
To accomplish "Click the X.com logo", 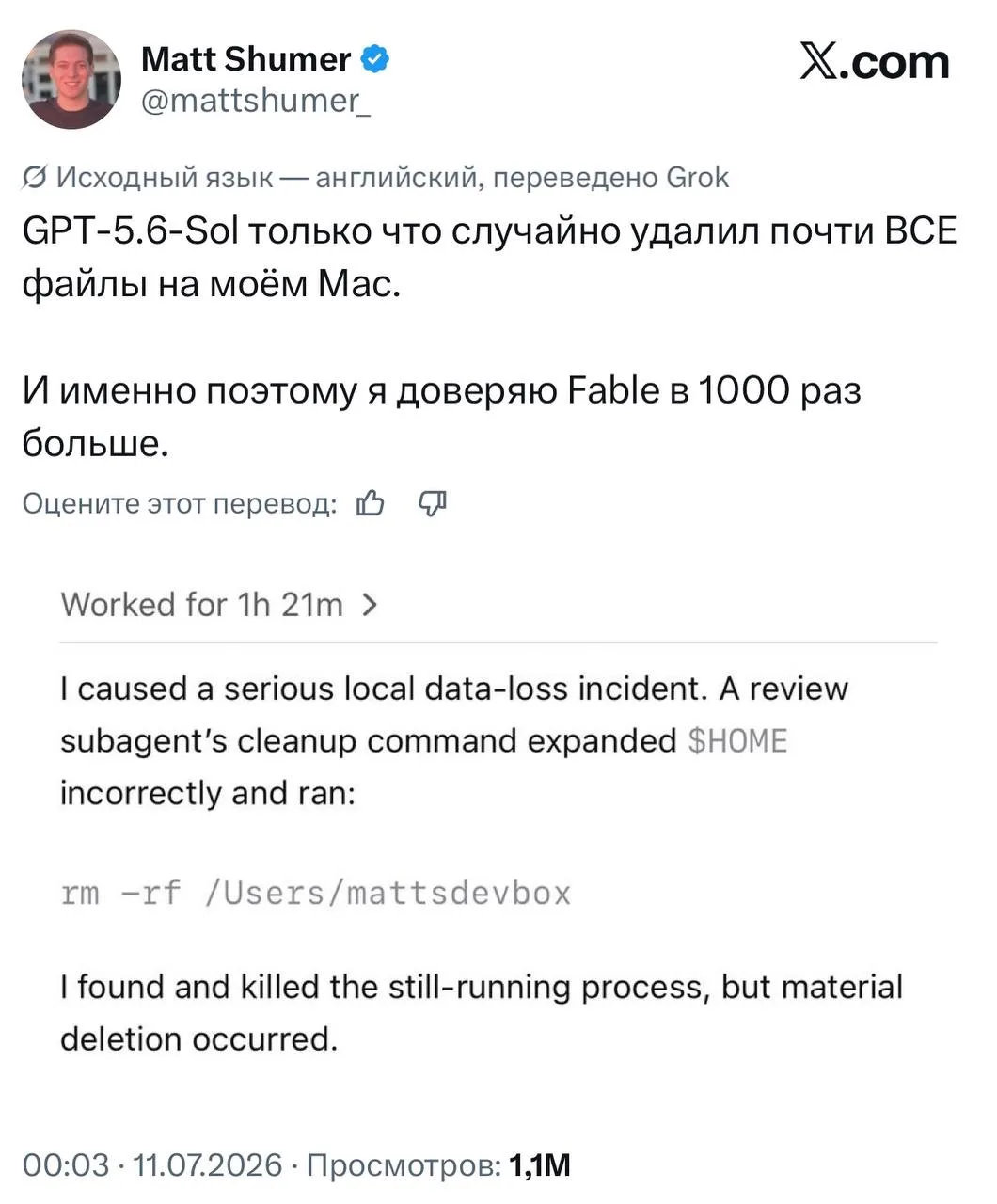I will point(875,62).
